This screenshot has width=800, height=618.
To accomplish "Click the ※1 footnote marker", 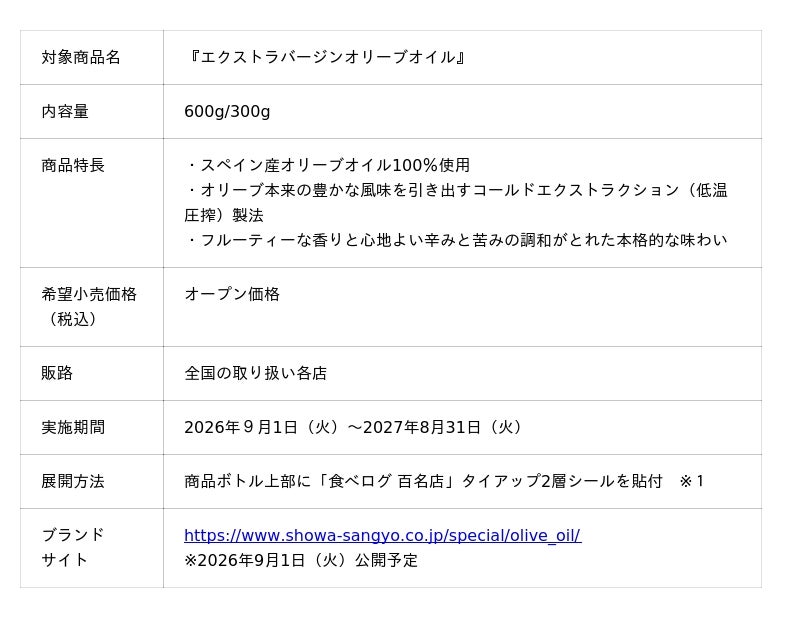I will 691,481.
